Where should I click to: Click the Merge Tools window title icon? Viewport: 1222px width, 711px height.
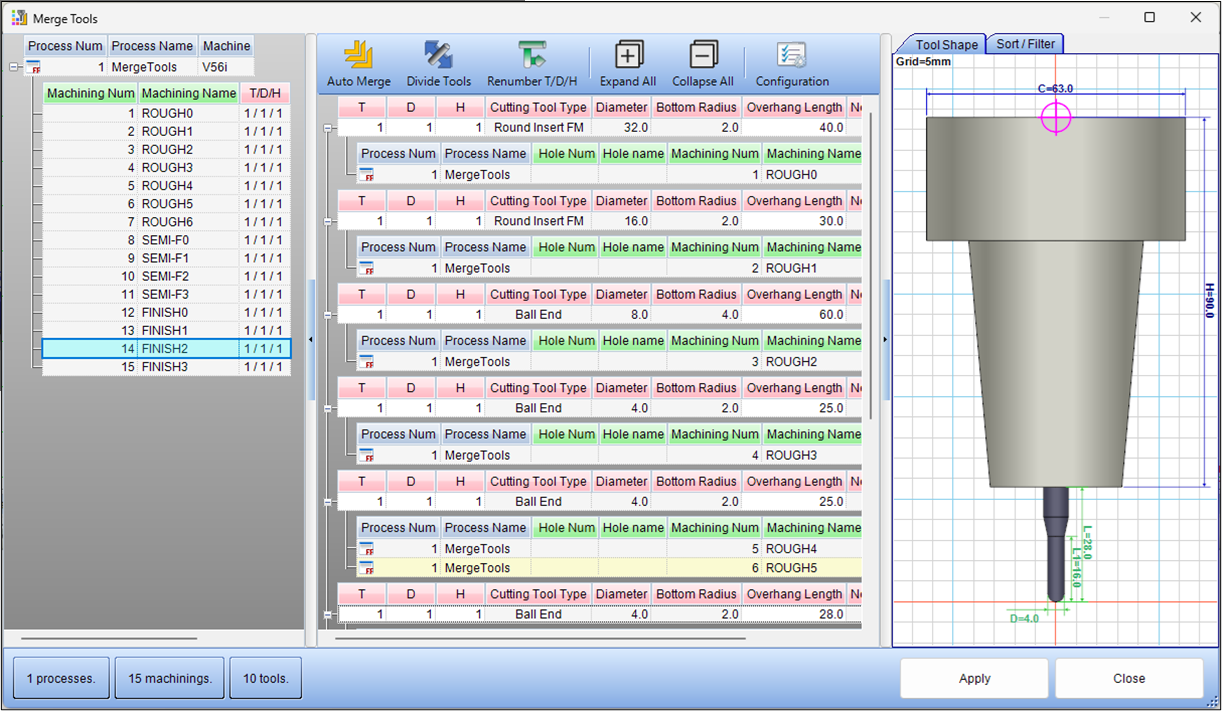(x=19, y=18)
